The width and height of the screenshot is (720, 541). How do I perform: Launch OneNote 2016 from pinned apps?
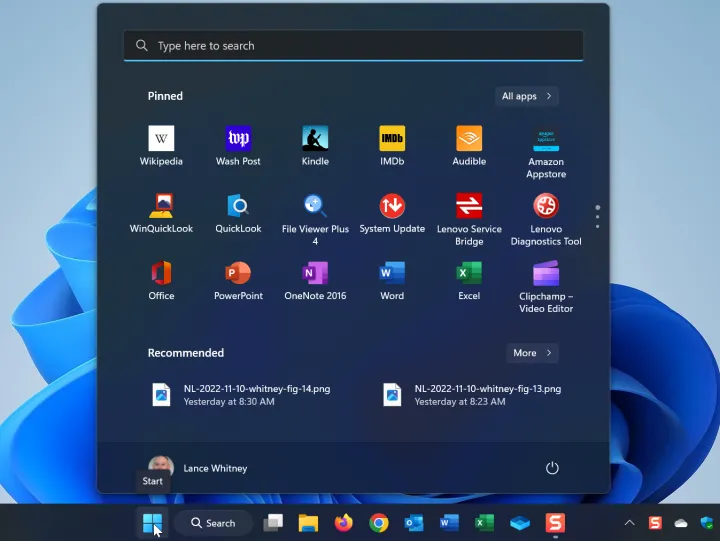(x=315, y=274)
